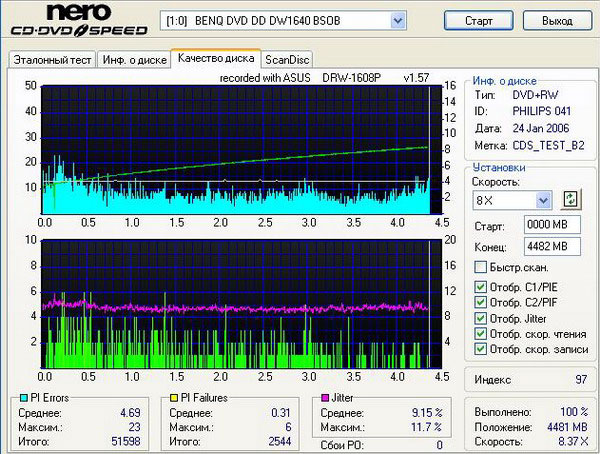Toggle the Быстр.скан. checkbox
This screenshot has width=600, height=454.
click(x=480, y=267)
